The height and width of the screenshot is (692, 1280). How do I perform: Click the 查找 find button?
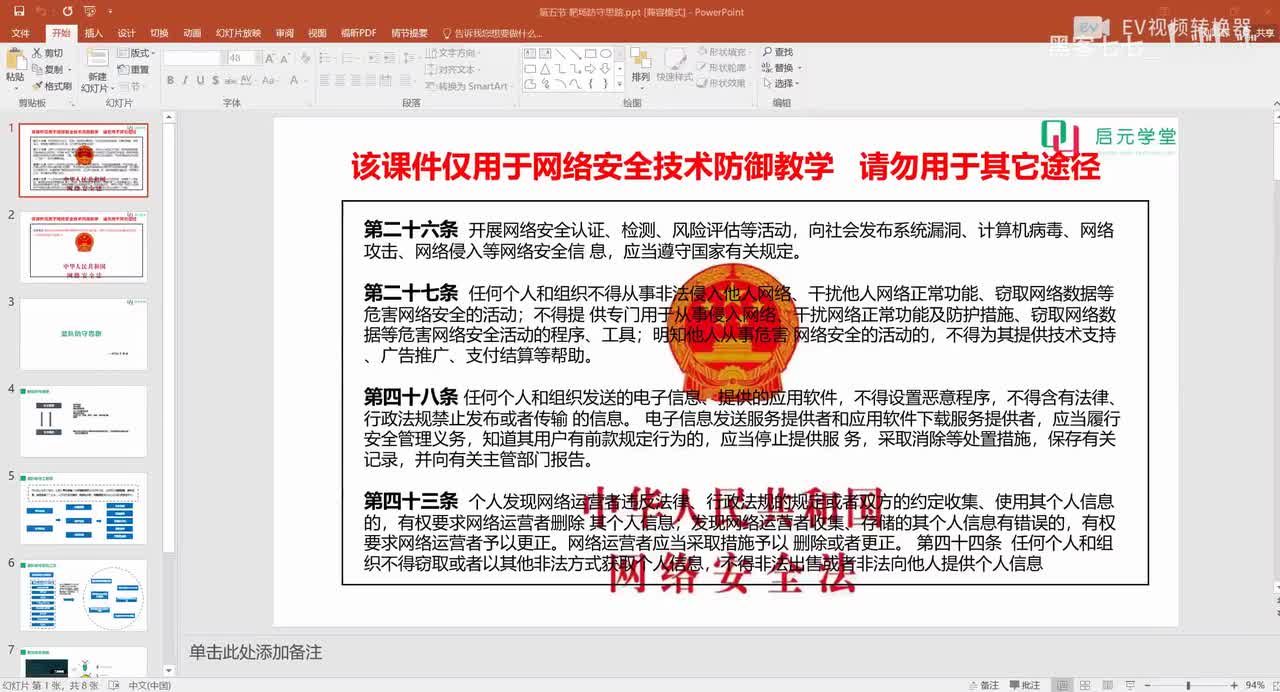777,52
